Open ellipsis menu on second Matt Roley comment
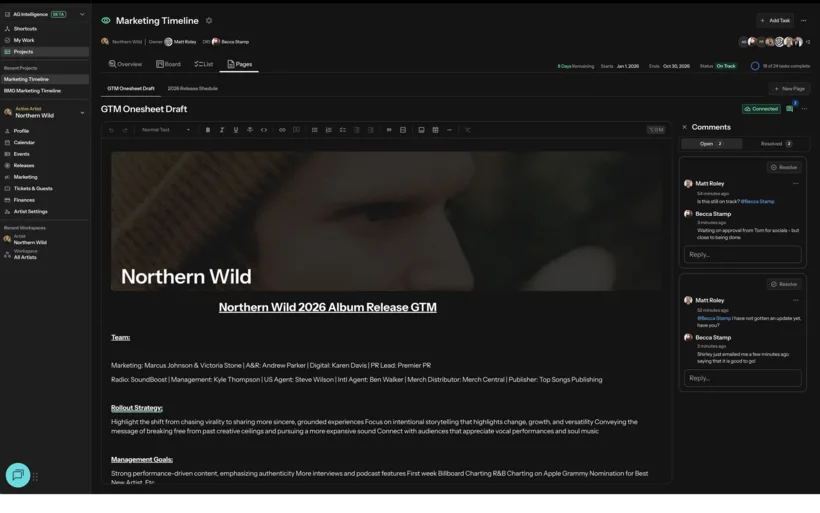Viewport: 820px width, 513px height. pyautogui.click(x=795, y=300)
